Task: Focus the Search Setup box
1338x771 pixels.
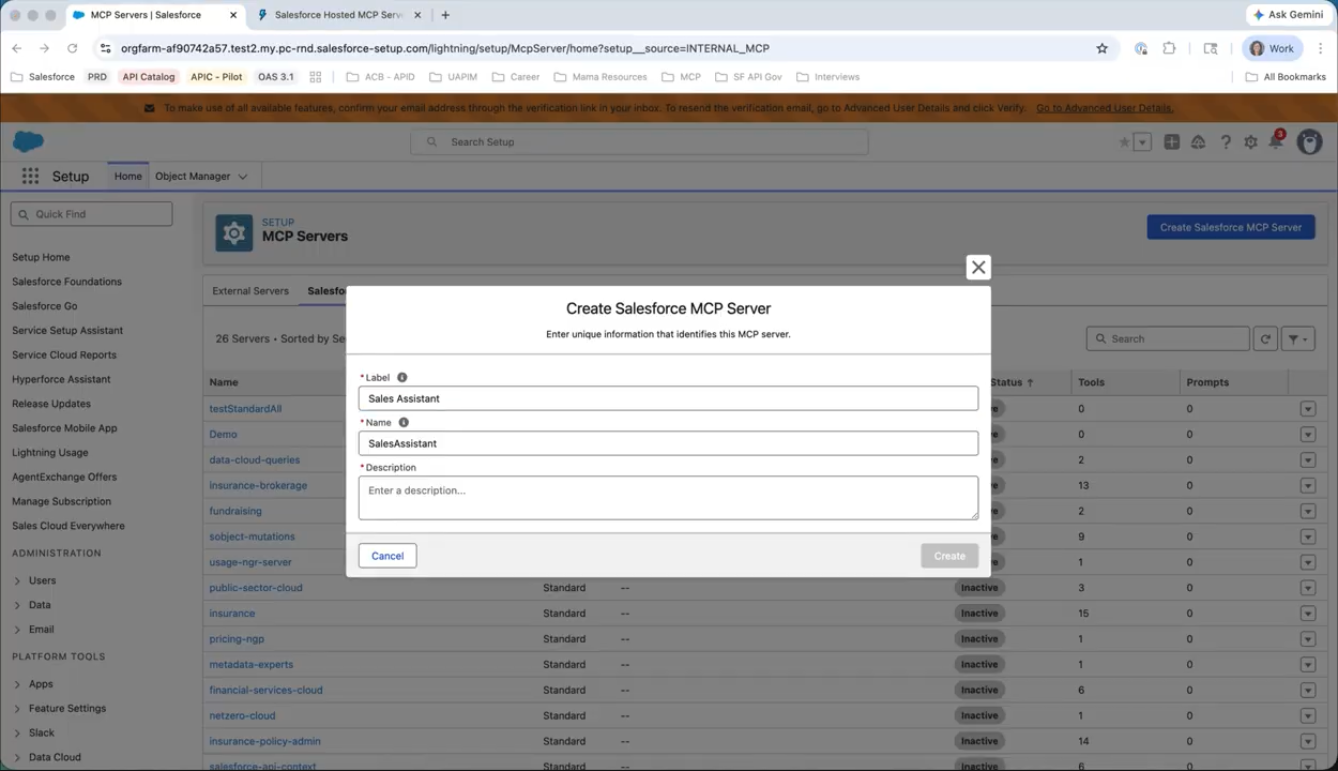Action: pyautogui.click(x=639, y=142)
